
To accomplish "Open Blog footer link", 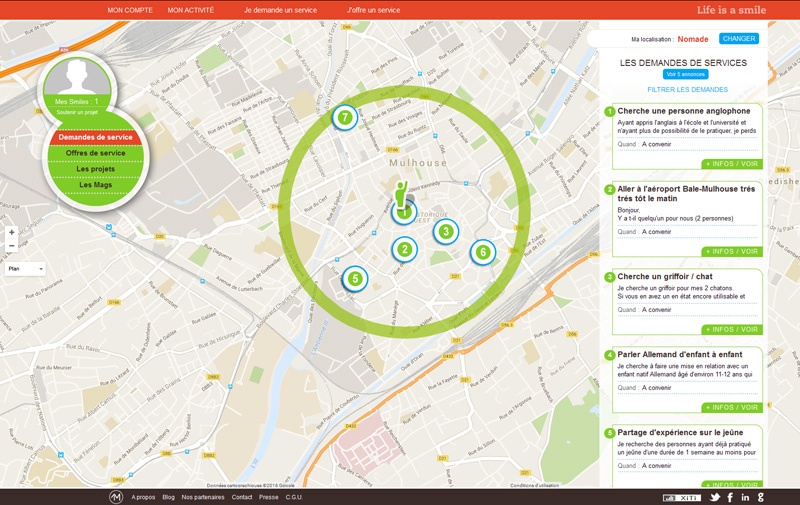I will 168,497.
